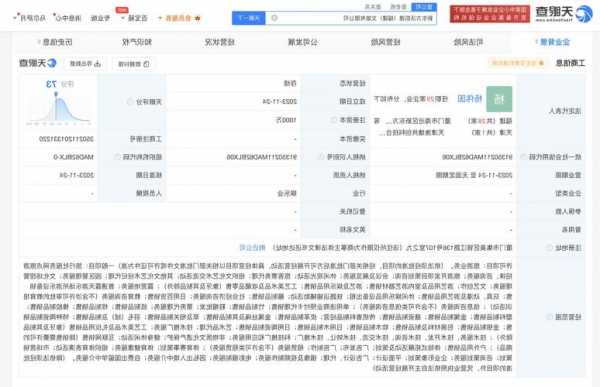
Task: Click the help icon beside 注册资本
Action: click(334, 120)
